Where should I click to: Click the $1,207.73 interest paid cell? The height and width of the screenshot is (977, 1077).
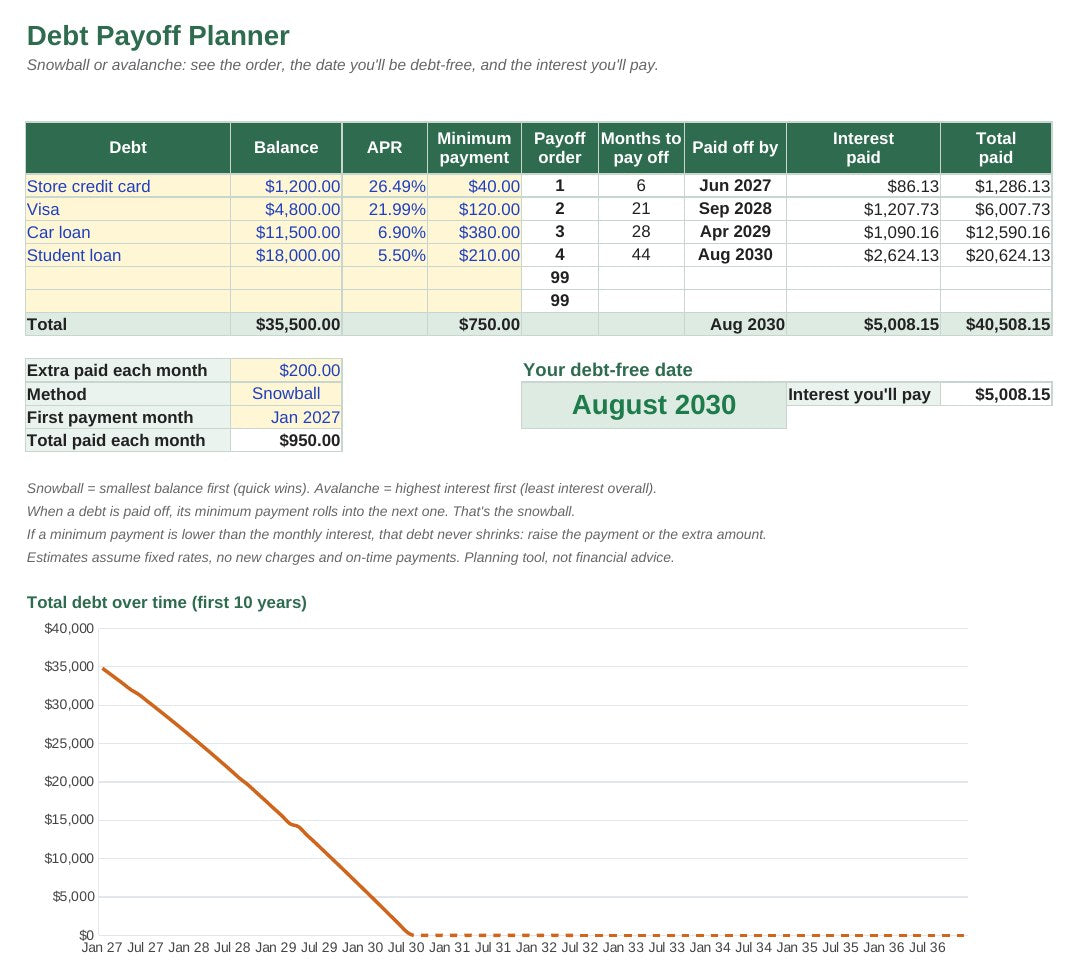(x=863, y=209)
